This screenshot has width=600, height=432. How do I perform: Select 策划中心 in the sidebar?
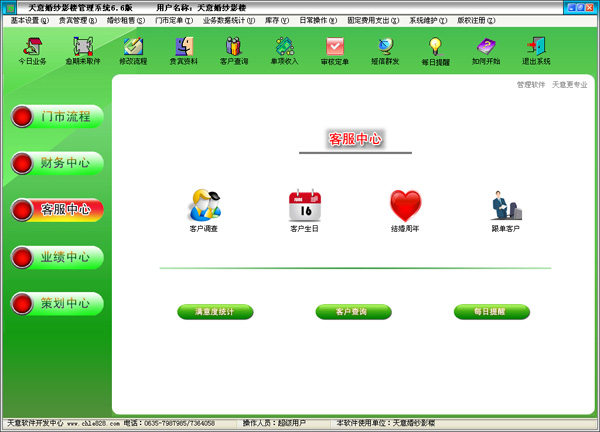pos(57,303)
